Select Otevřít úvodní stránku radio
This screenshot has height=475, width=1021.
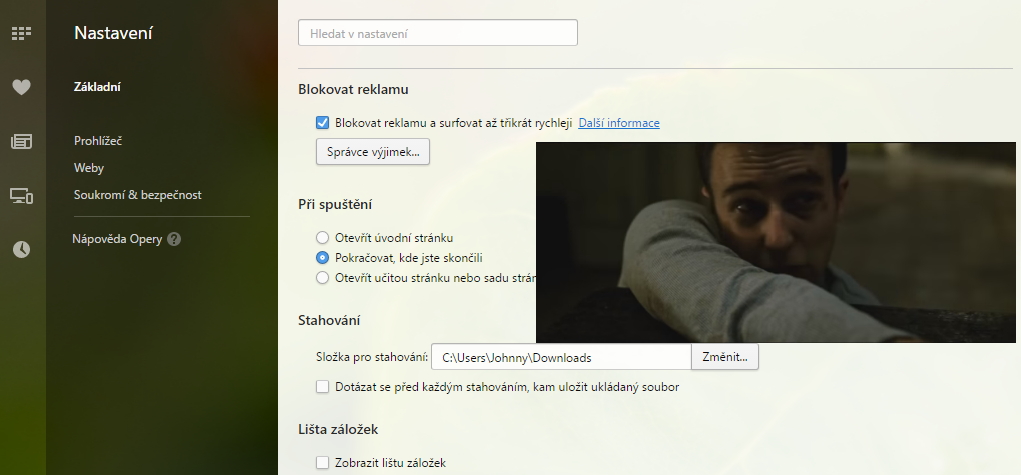click(322, 238)
